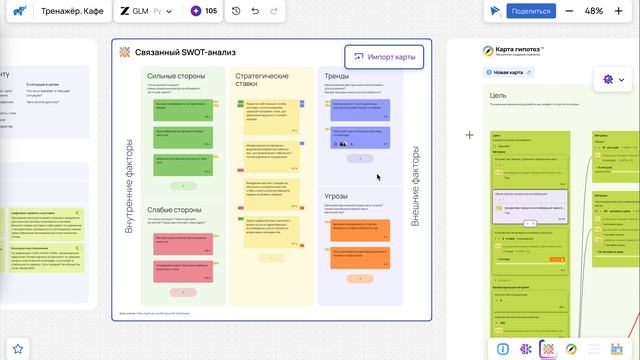Click the purple AI brain icon in bottom toolbar

click(x=525, y=349)
